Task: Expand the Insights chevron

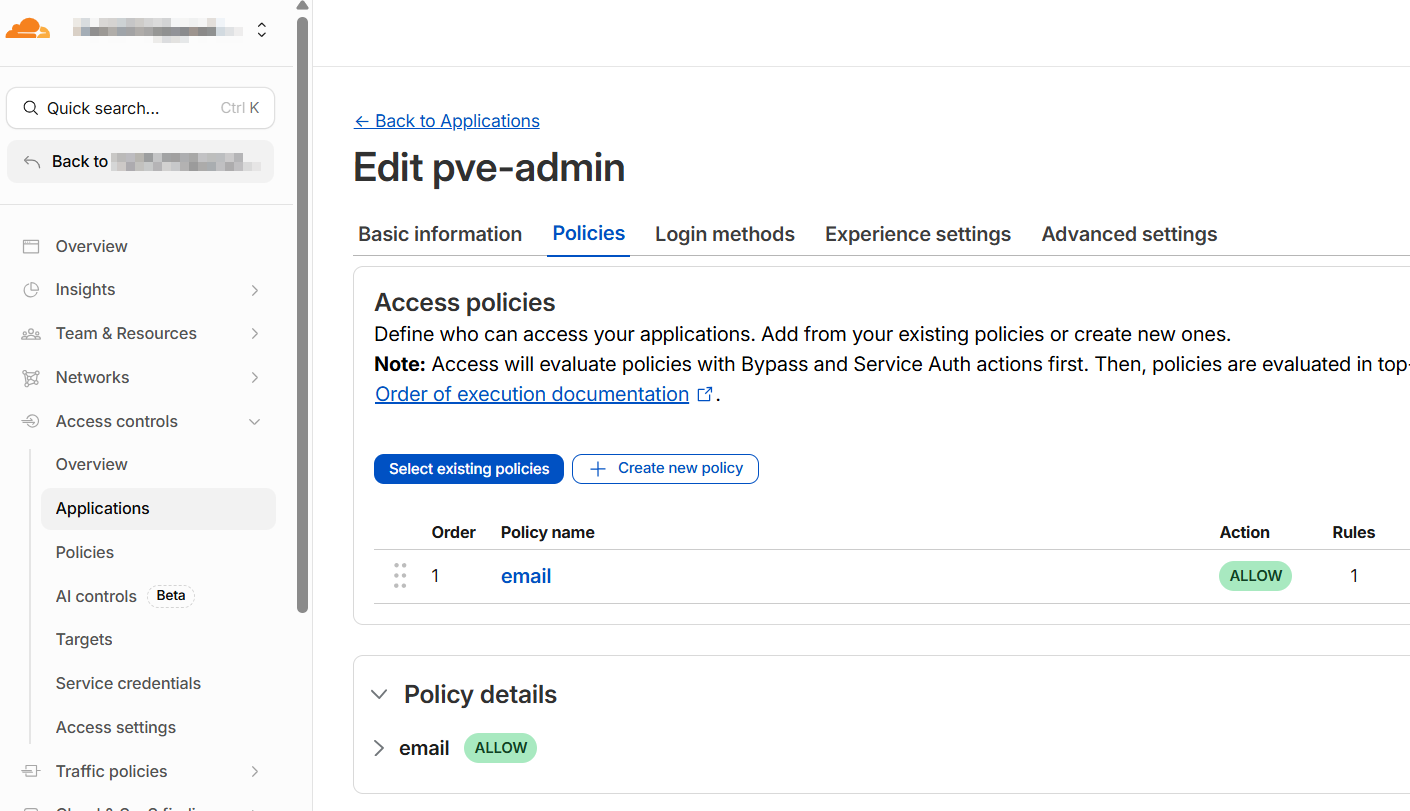Action: tap(255, 290)
